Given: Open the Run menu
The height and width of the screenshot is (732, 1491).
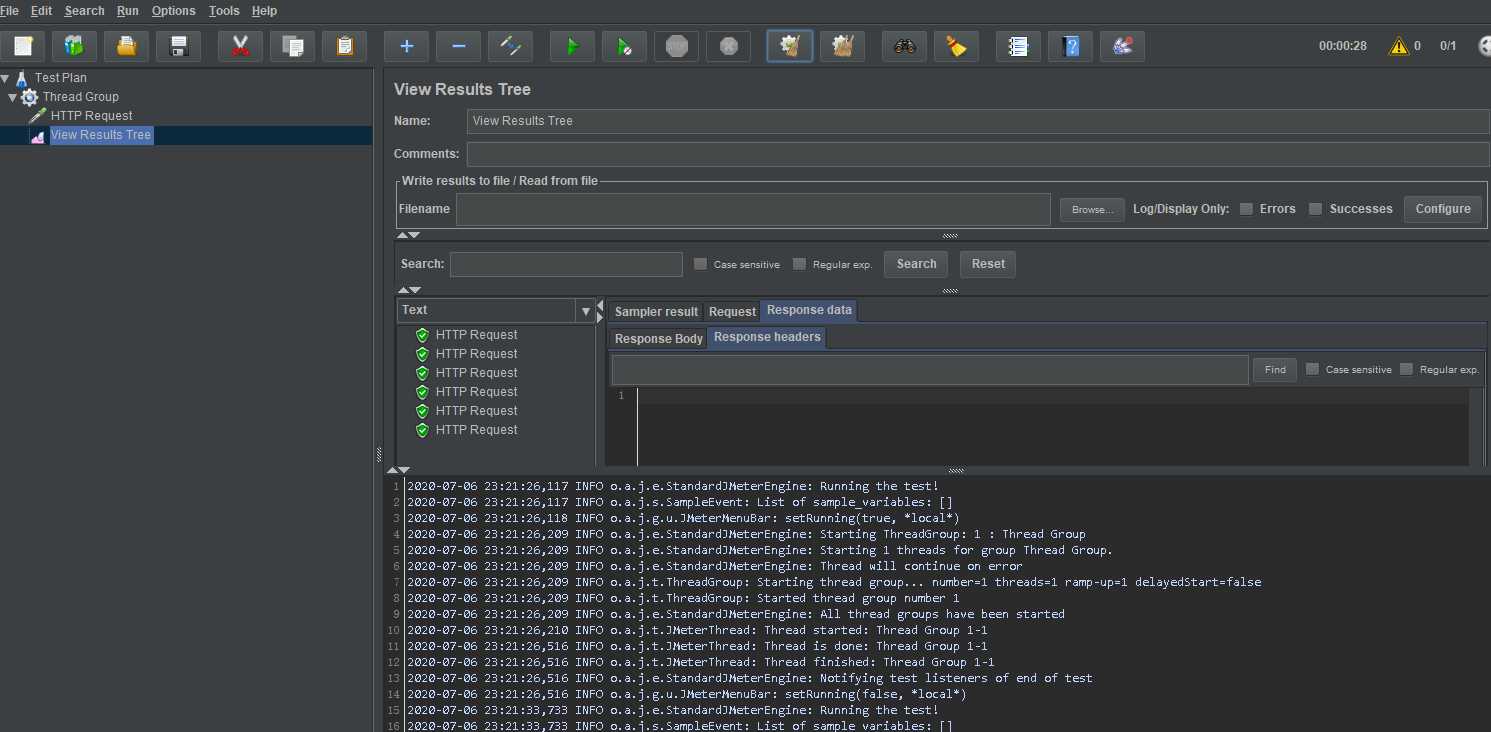Looking at the screenshot, I should pos(128,11).
